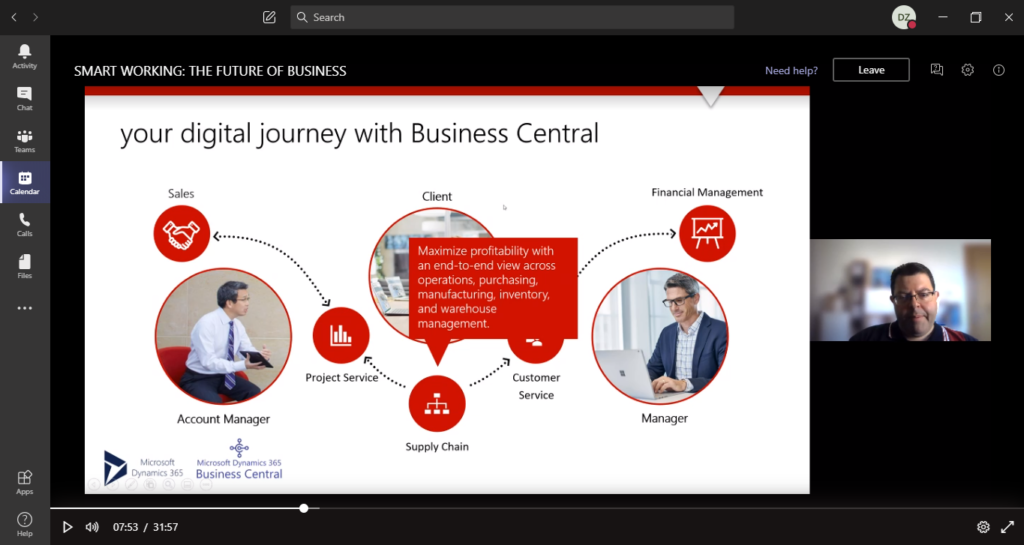Click the presenter webcam video
The width and height of the screenshot is (1024, 545).
(900, 290)
